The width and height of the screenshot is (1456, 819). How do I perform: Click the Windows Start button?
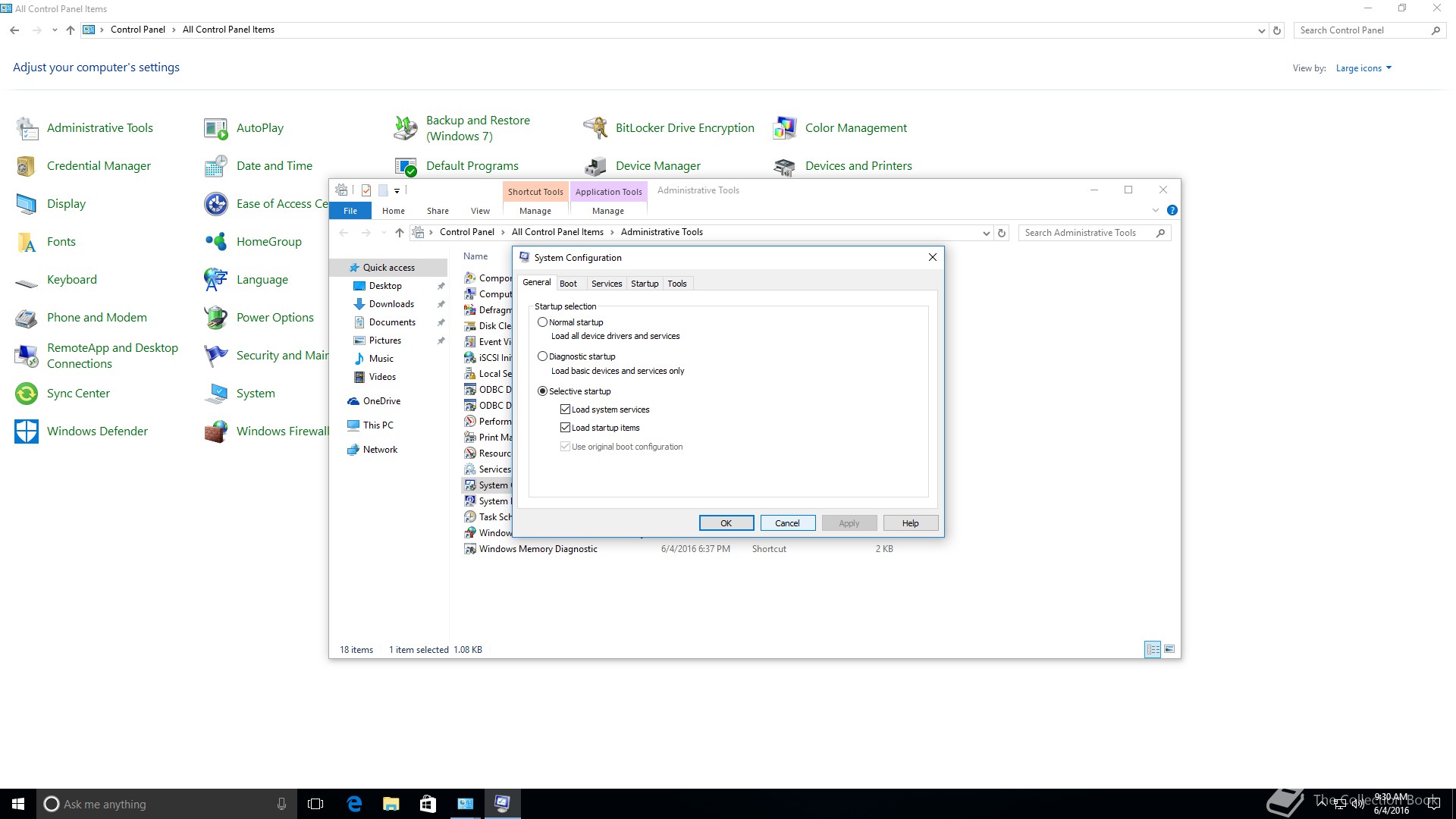pos(18,804)
